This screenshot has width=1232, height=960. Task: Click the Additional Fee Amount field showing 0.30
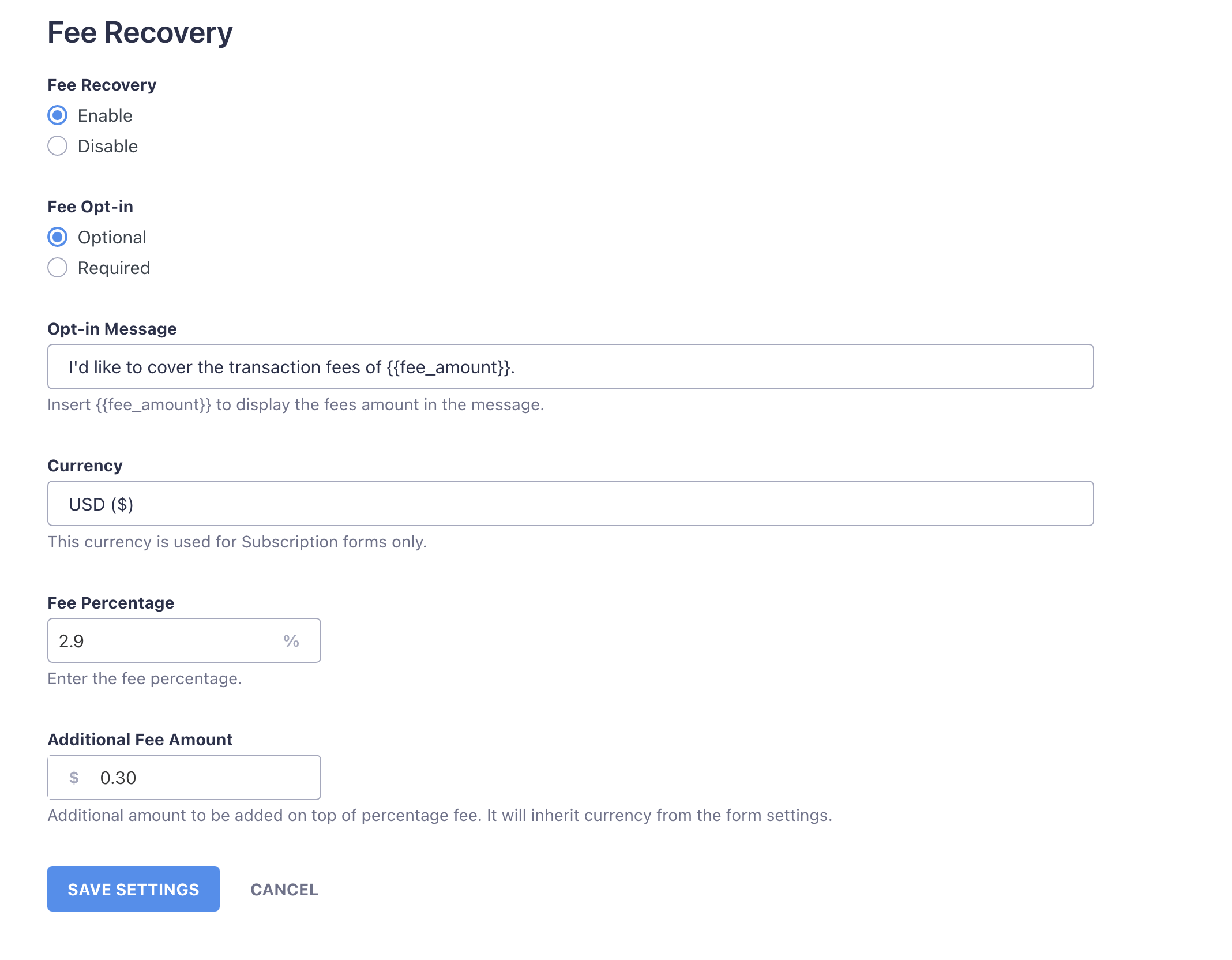pyautogui.click(x=202, y=778)
